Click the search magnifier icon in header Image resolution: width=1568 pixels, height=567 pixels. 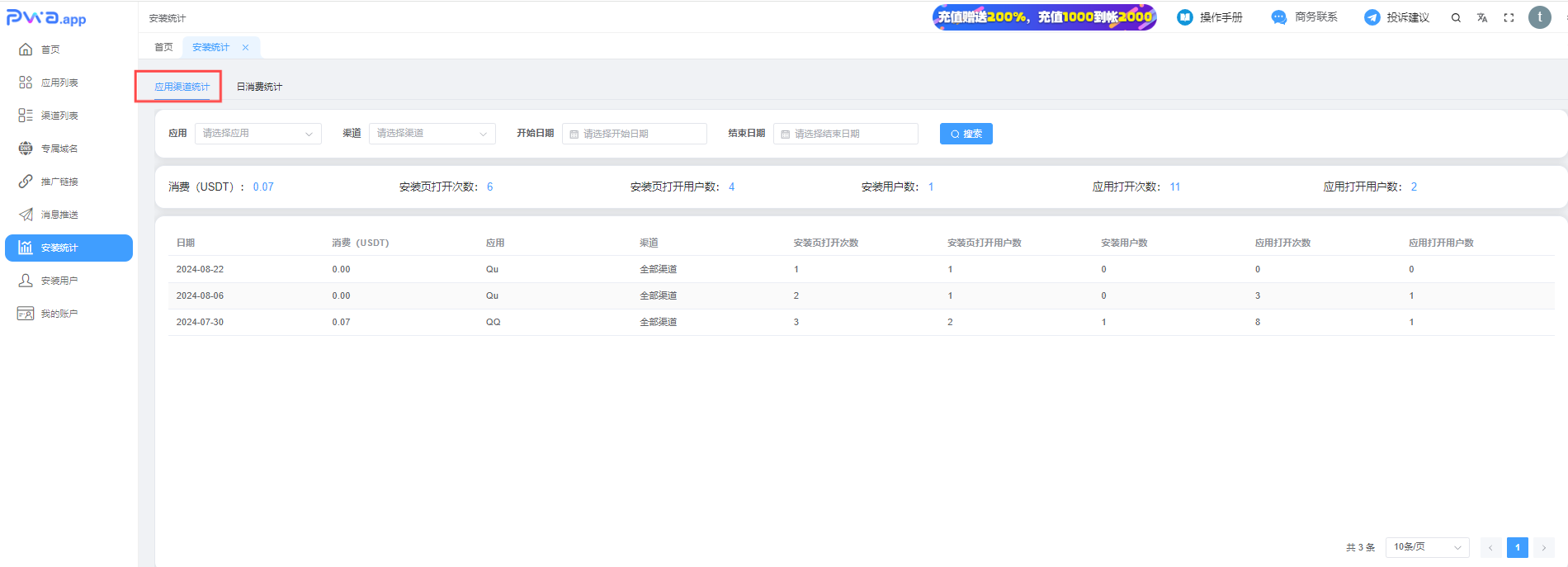pos(1456,17)
